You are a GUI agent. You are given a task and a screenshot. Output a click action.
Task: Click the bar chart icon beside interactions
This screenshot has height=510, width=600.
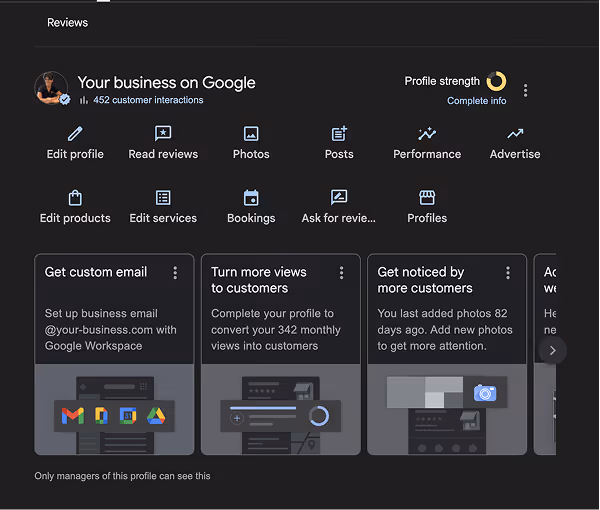[x=83, y=100]
